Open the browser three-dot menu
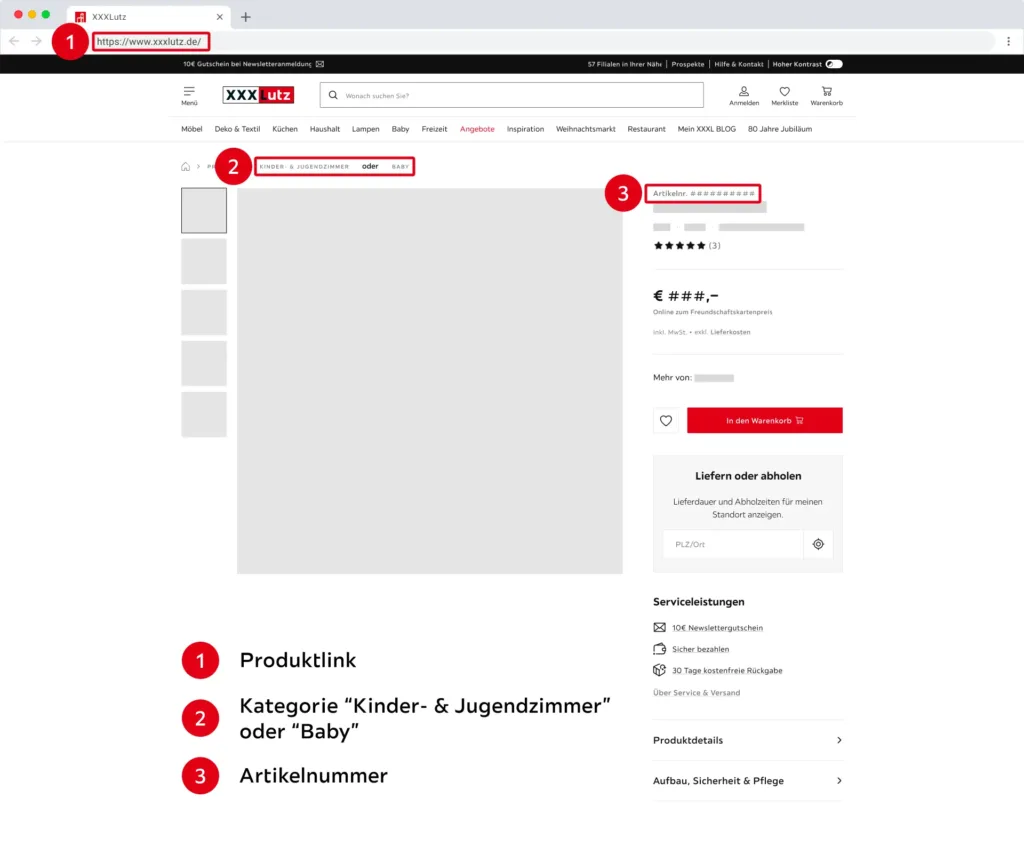The image size is (1024, 846). (x=1008, y=41)
